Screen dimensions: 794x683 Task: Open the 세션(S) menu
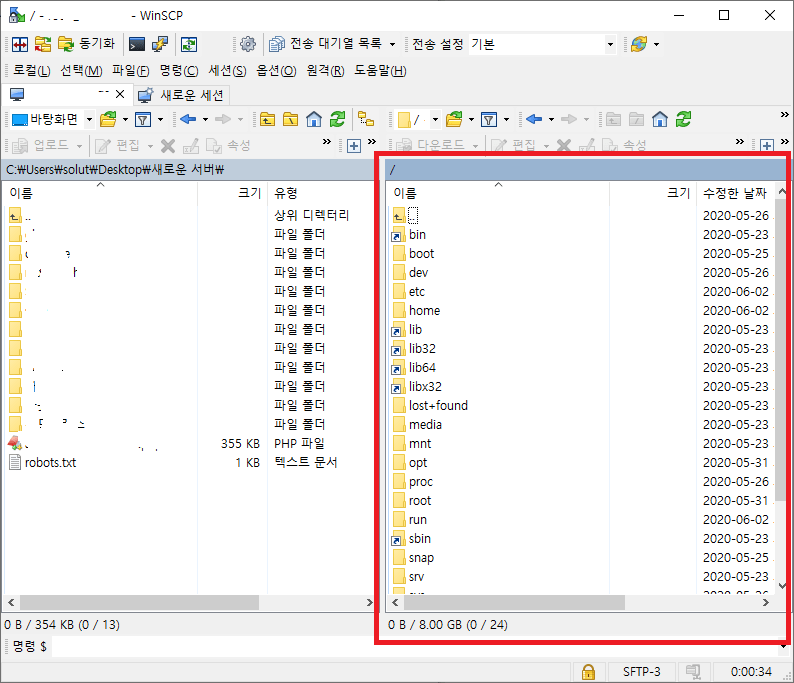(227, 70)
